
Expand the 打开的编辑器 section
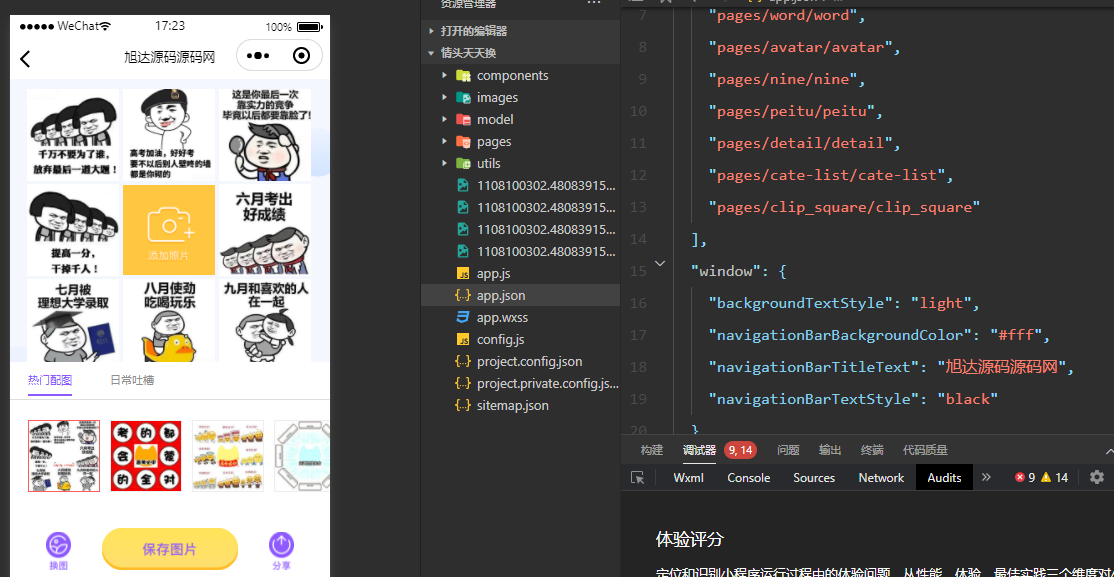coord(431,31)
